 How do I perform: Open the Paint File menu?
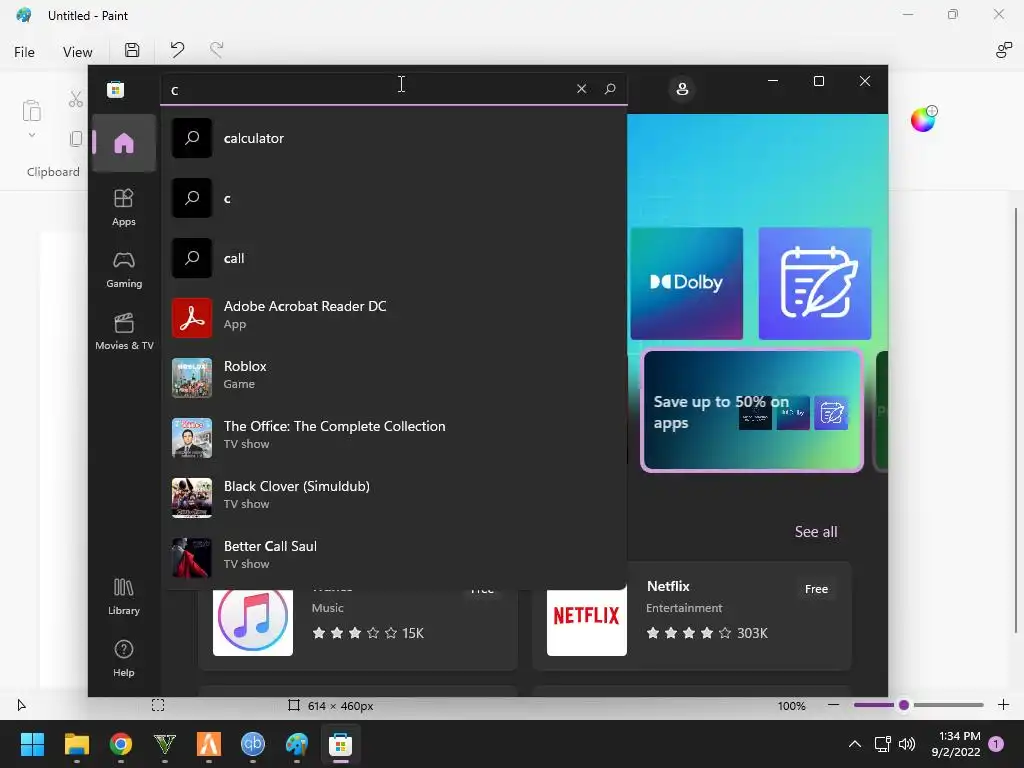(x=24, y=52)
